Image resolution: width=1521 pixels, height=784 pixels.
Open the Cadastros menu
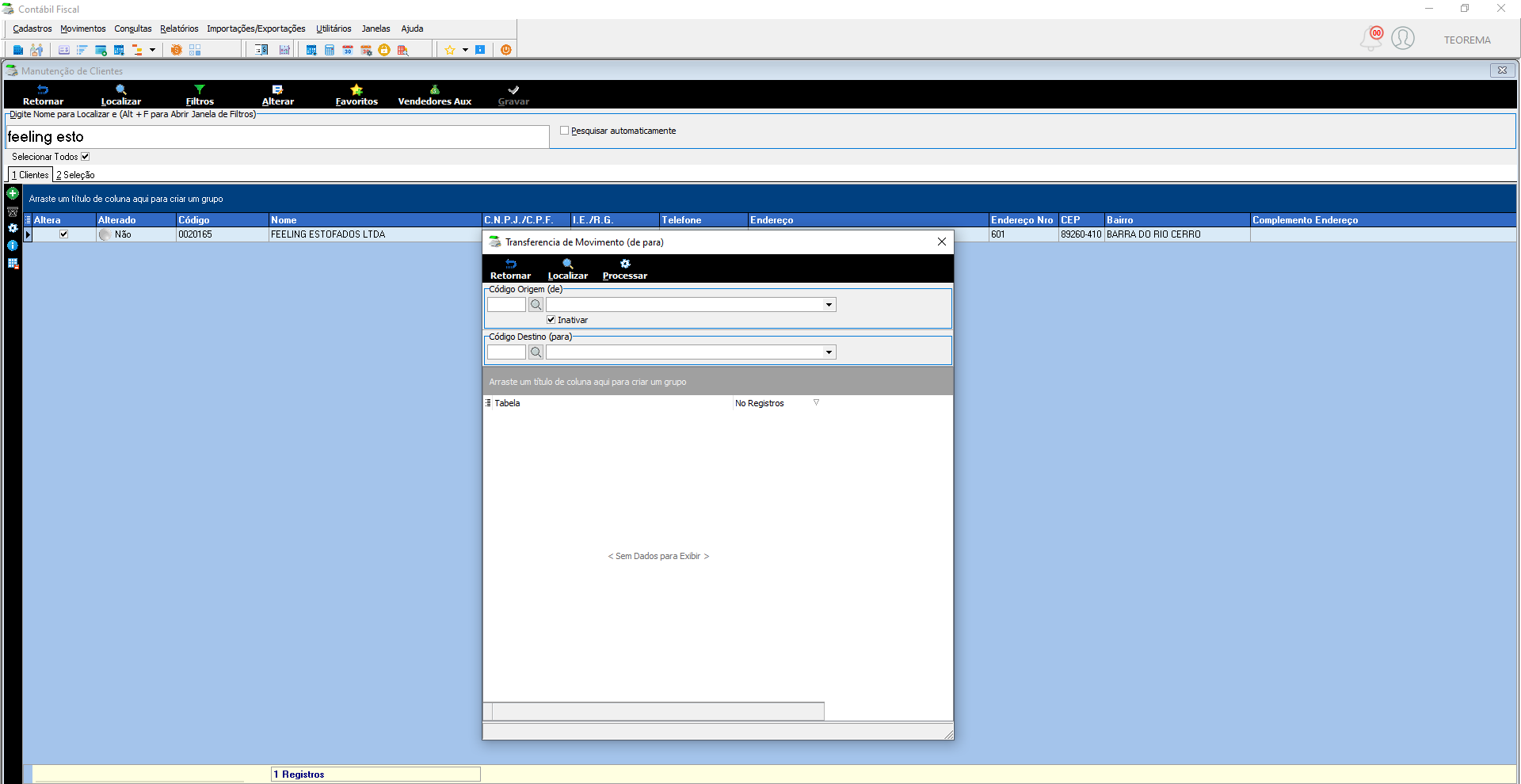point(32,29)
